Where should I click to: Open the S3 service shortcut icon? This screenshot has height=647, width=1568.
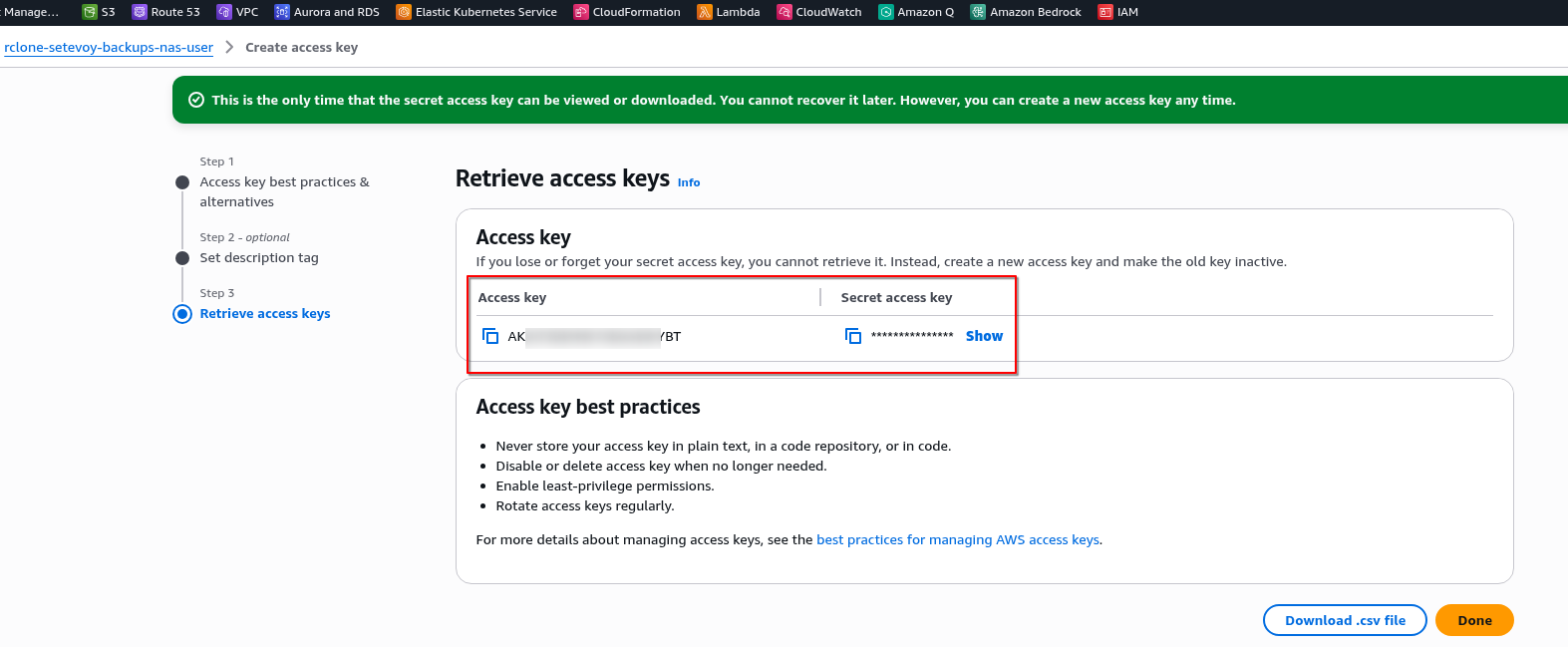pyautogui.click(x=90, y=12)
